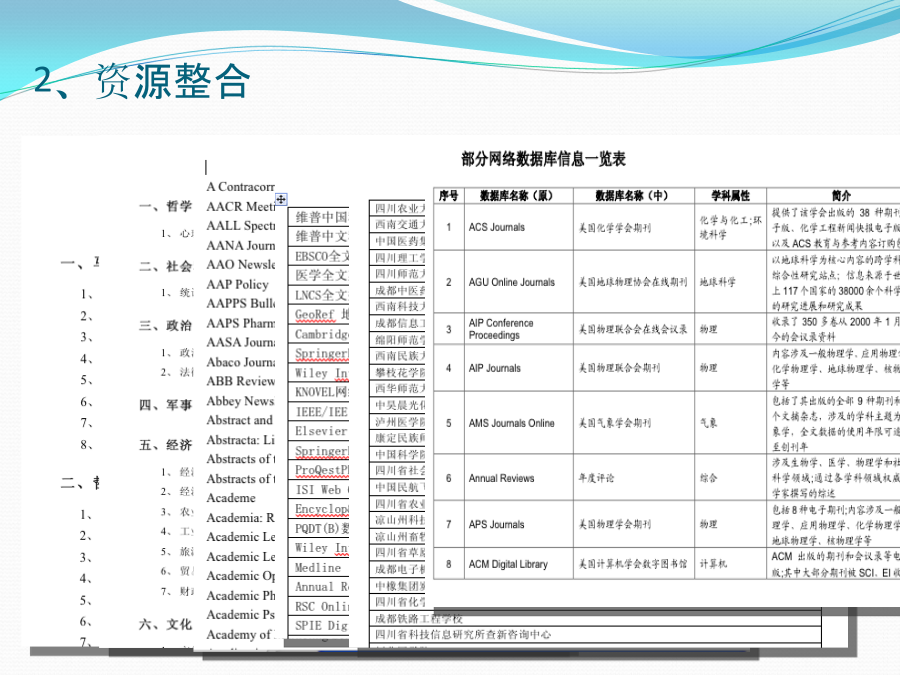Click the 'EBSCO全文' database row
The image size is (900, 675).
tap(319, 256)
